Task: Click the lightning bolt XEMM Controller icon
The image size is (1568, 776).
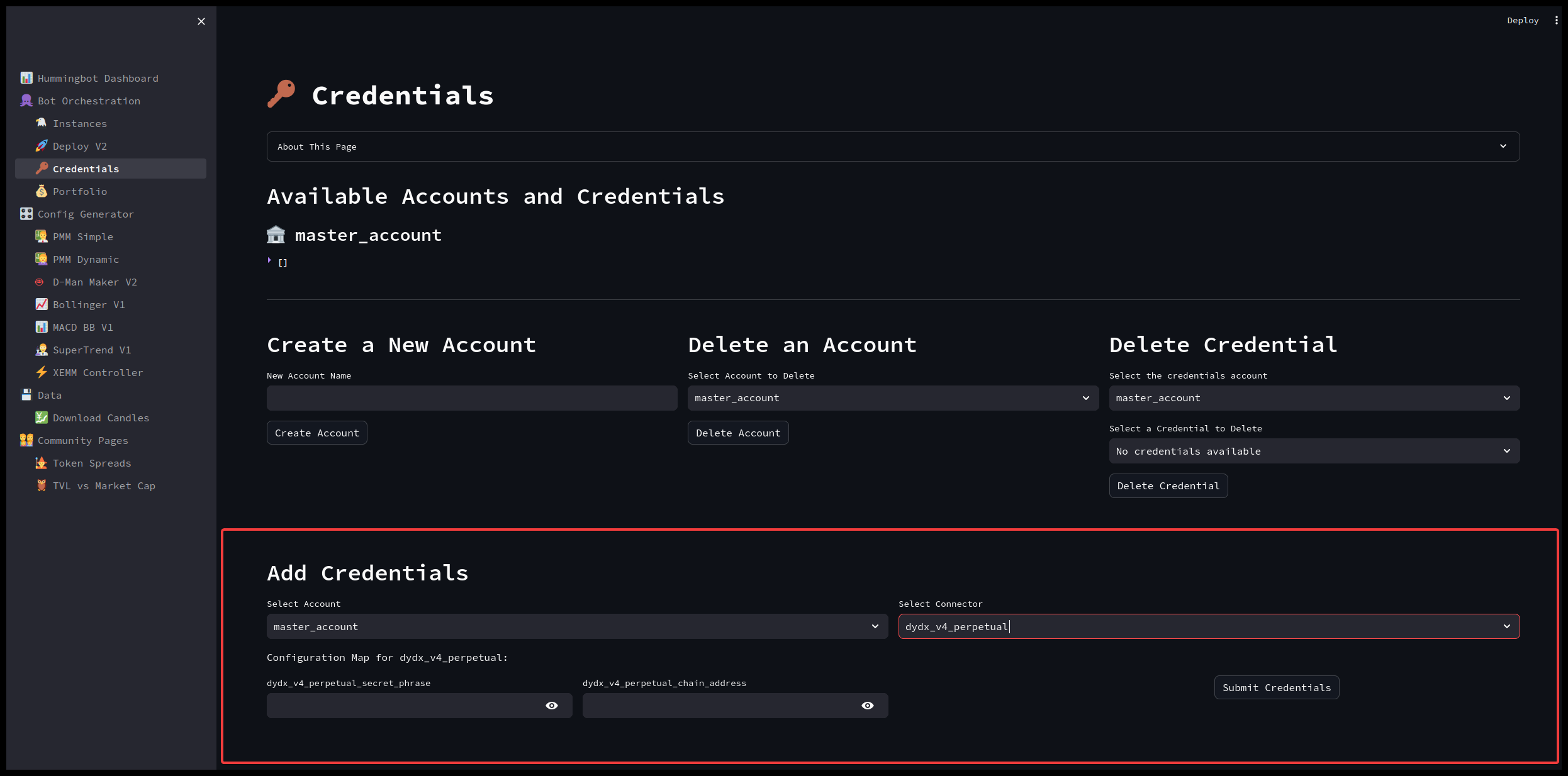Action: click(x=42, y=372)
